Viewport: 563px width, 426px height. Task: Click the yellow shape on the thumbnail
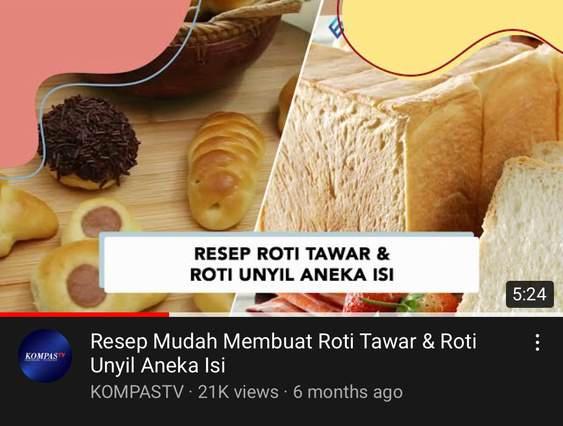point(449,32)
